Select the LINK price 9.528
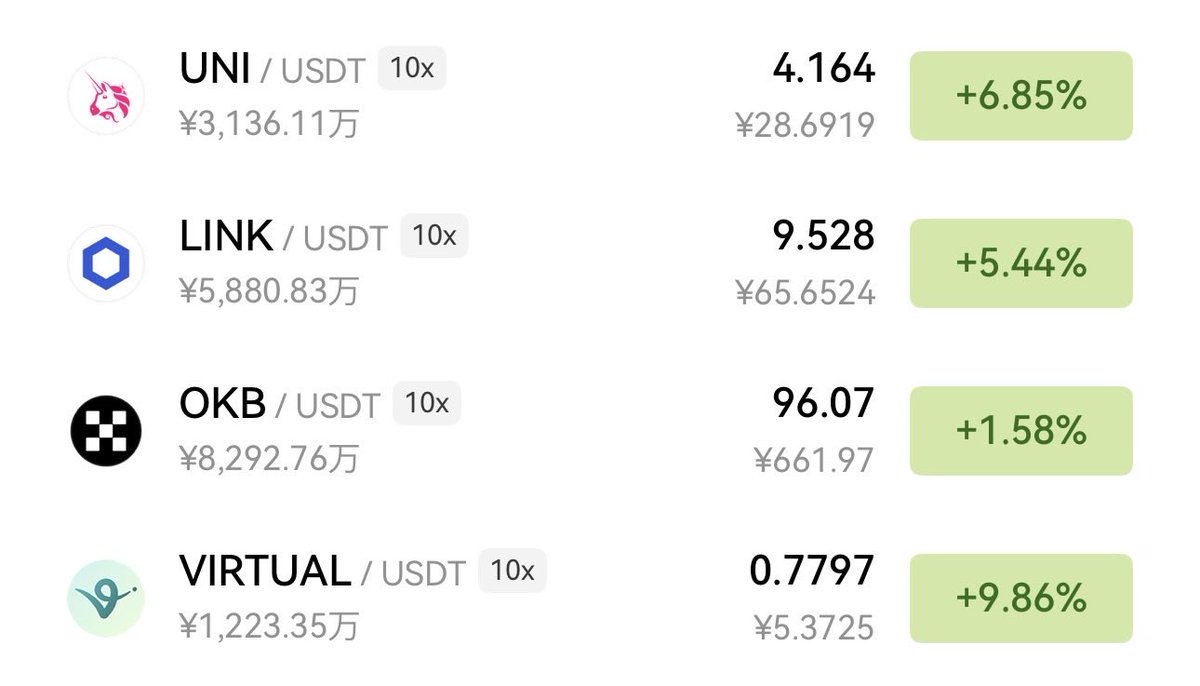Viewport: 1200px width, 686px height. click(823, 236)
